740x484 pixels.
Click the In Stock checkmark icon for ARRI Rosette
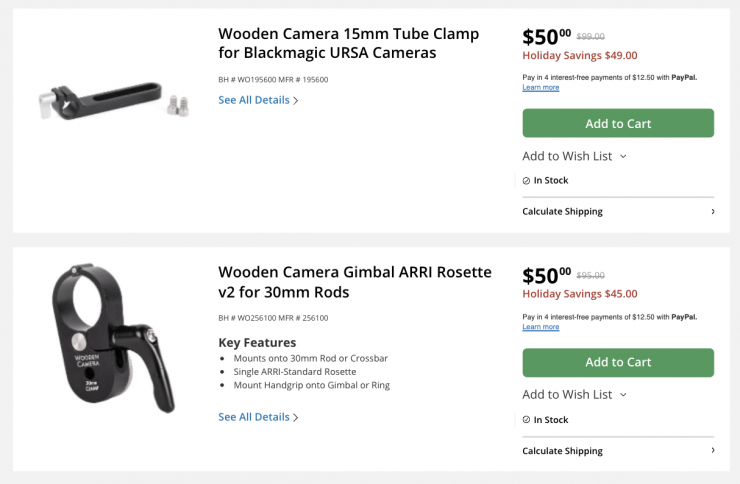click(526, 420)
